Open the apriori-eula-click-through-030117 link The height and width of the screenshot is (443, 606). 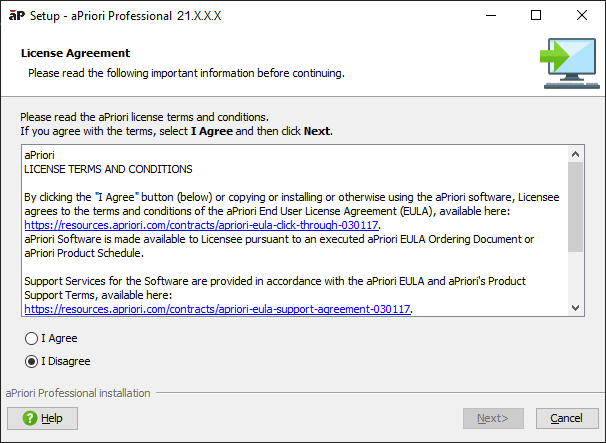click(x=201, y=226)
